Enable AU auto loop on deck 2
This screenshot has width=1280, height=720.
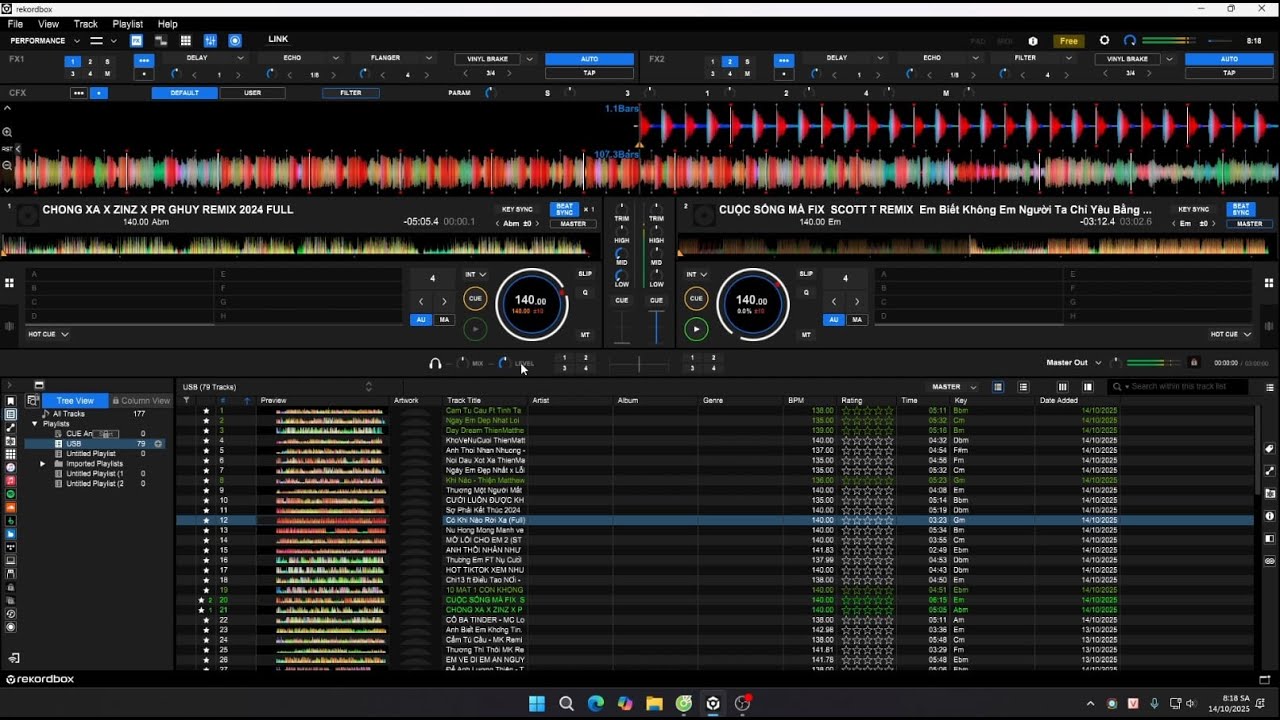(x=833, y=320)
